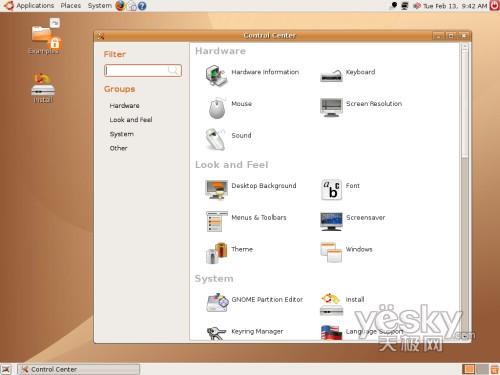This screenshot has height=375, width=500.
Task: Open the Menus & Toolbars icon
Action: 217,221
